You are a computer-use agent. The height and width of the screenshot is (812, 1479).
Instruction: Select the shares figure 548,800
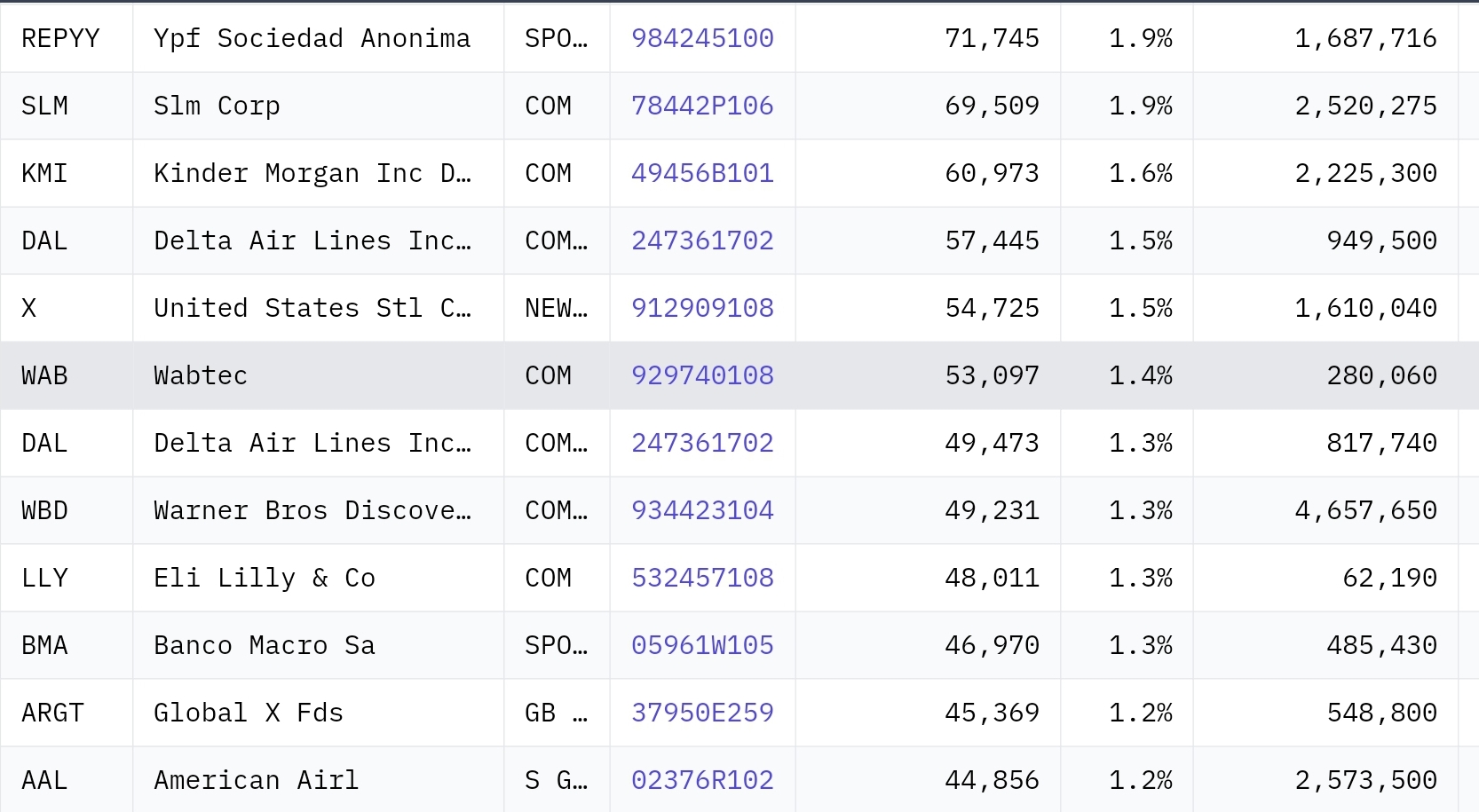(1381, 713)
